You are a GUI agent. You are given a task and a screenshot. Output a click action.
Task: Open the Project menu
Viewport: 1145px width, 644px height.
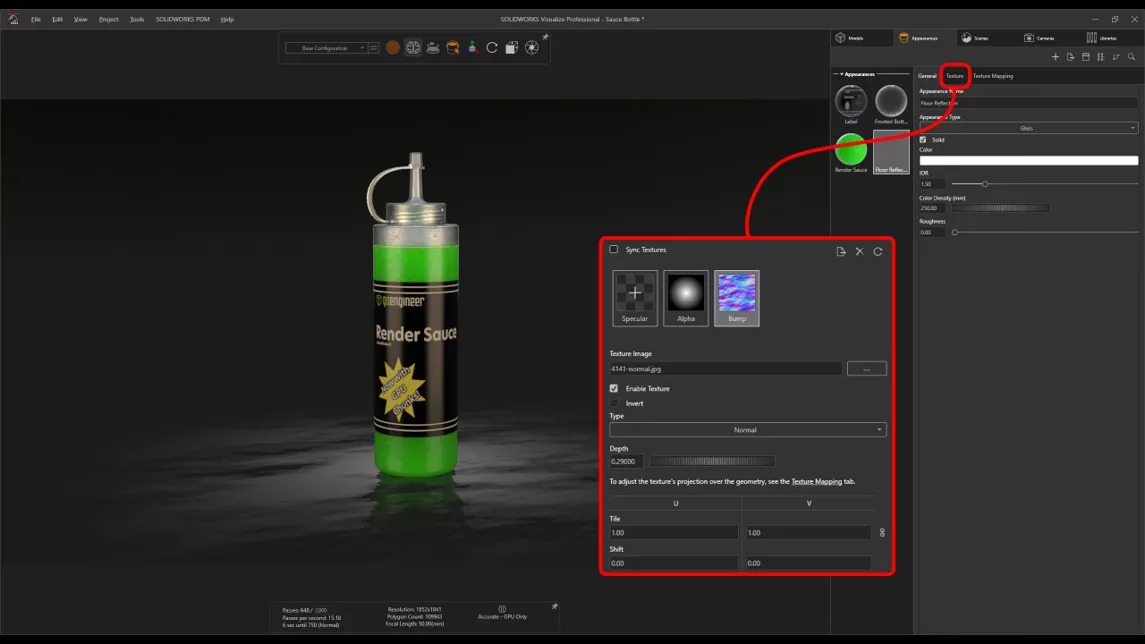tap(109, 19)
